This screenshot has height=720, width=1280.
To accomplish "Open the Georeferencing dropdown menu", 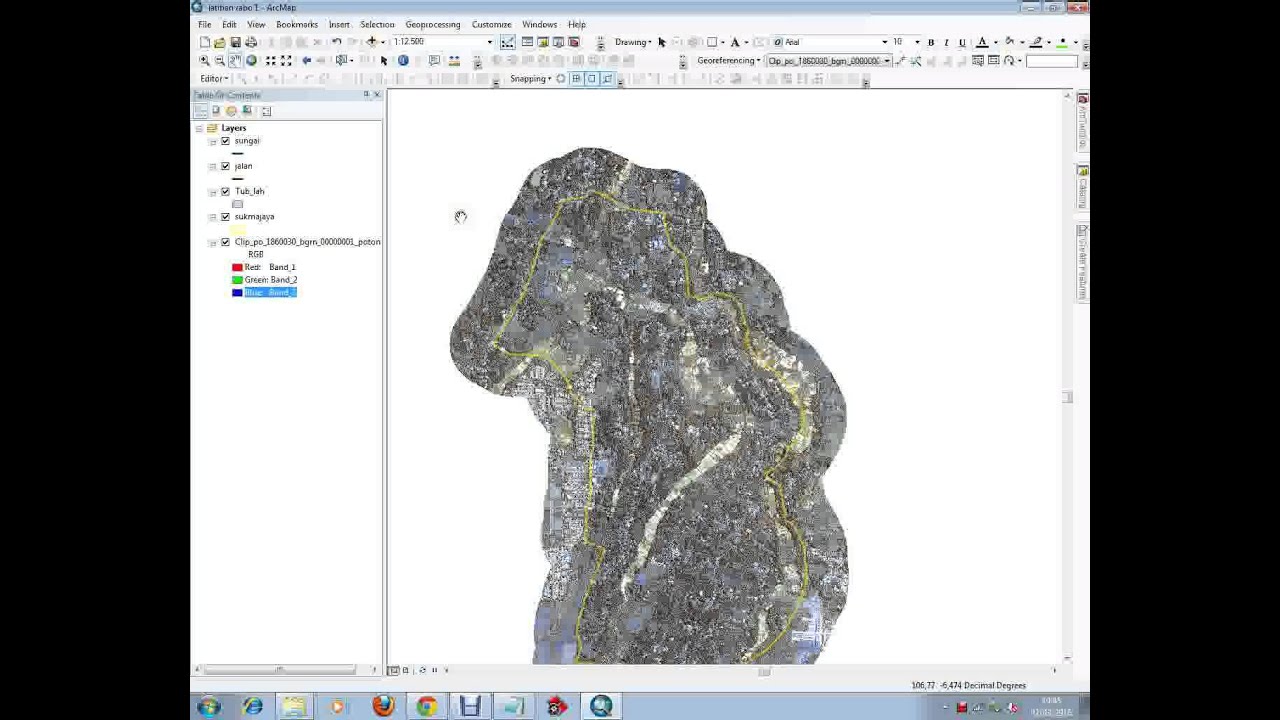I will coord(729,60).
